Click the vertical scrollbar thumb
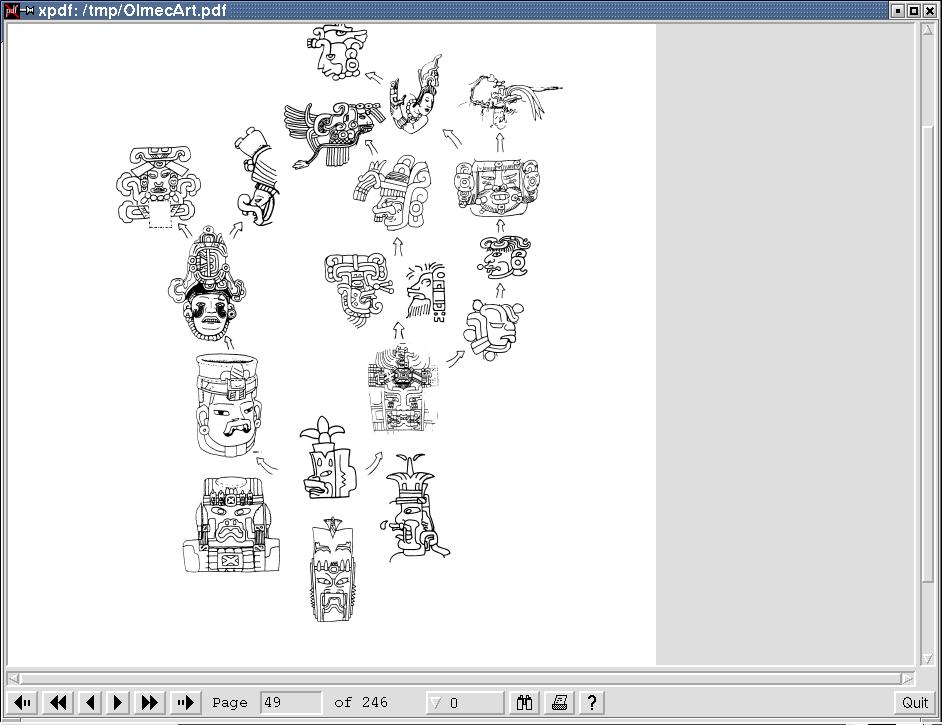 click(928, 353)
